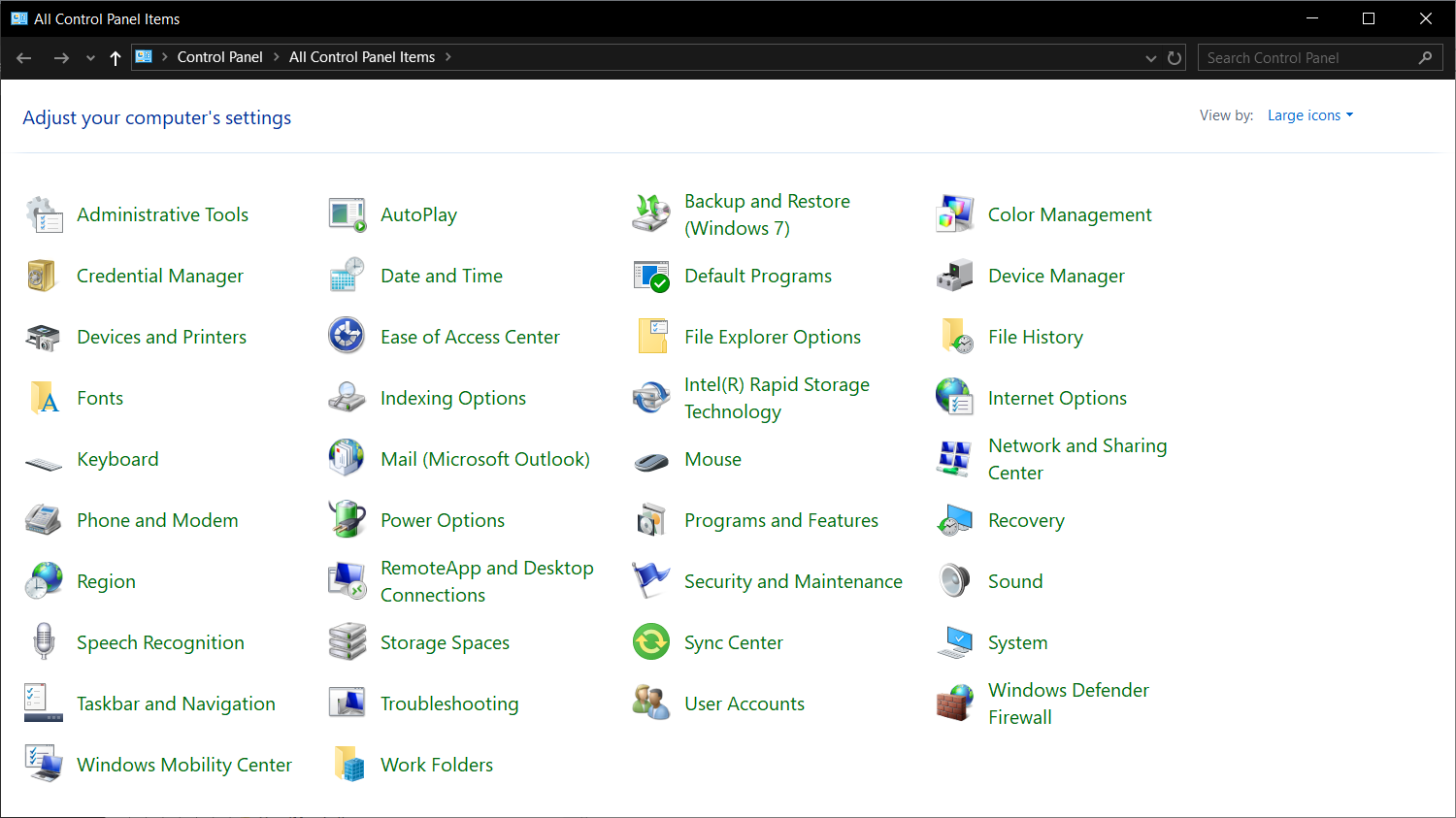This screenshot has width=1456, height=818.
Task: Open the Default Programs icon
Action: 651,276
